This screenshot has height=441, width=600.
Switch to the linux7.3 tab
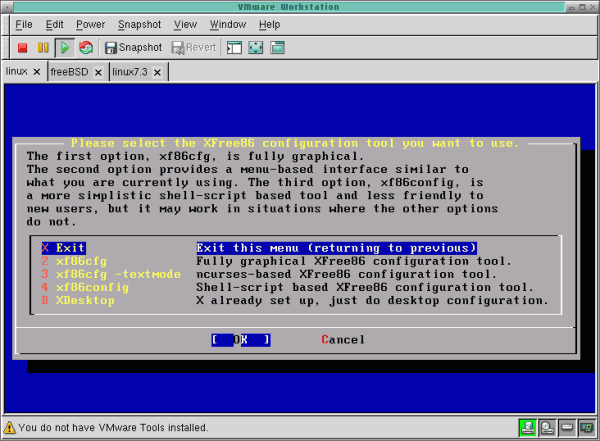pos(130,72)
